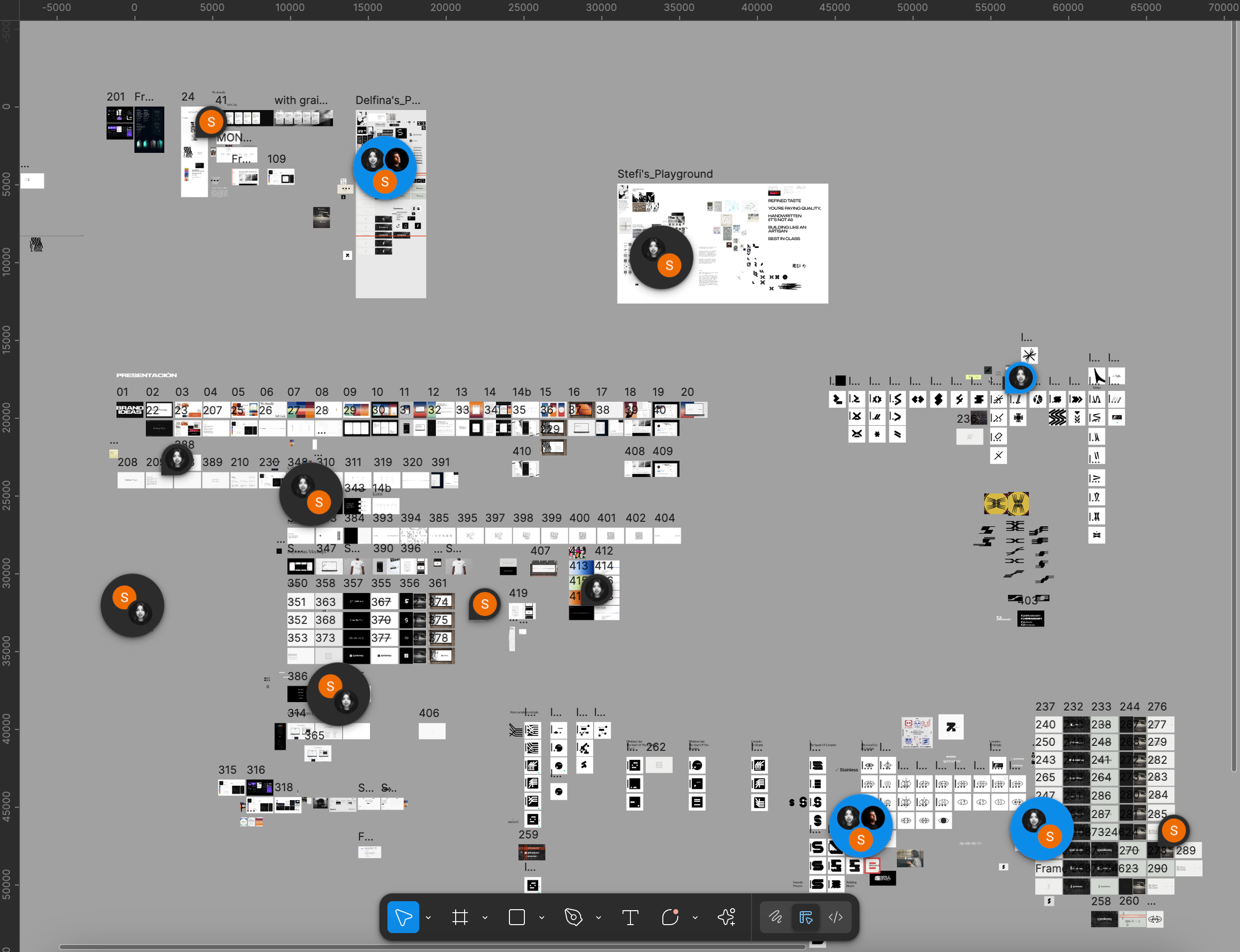1240x952 pixels.
Task: Select frame label "404"
Action: pyautogui.click(x=664, y=518)
